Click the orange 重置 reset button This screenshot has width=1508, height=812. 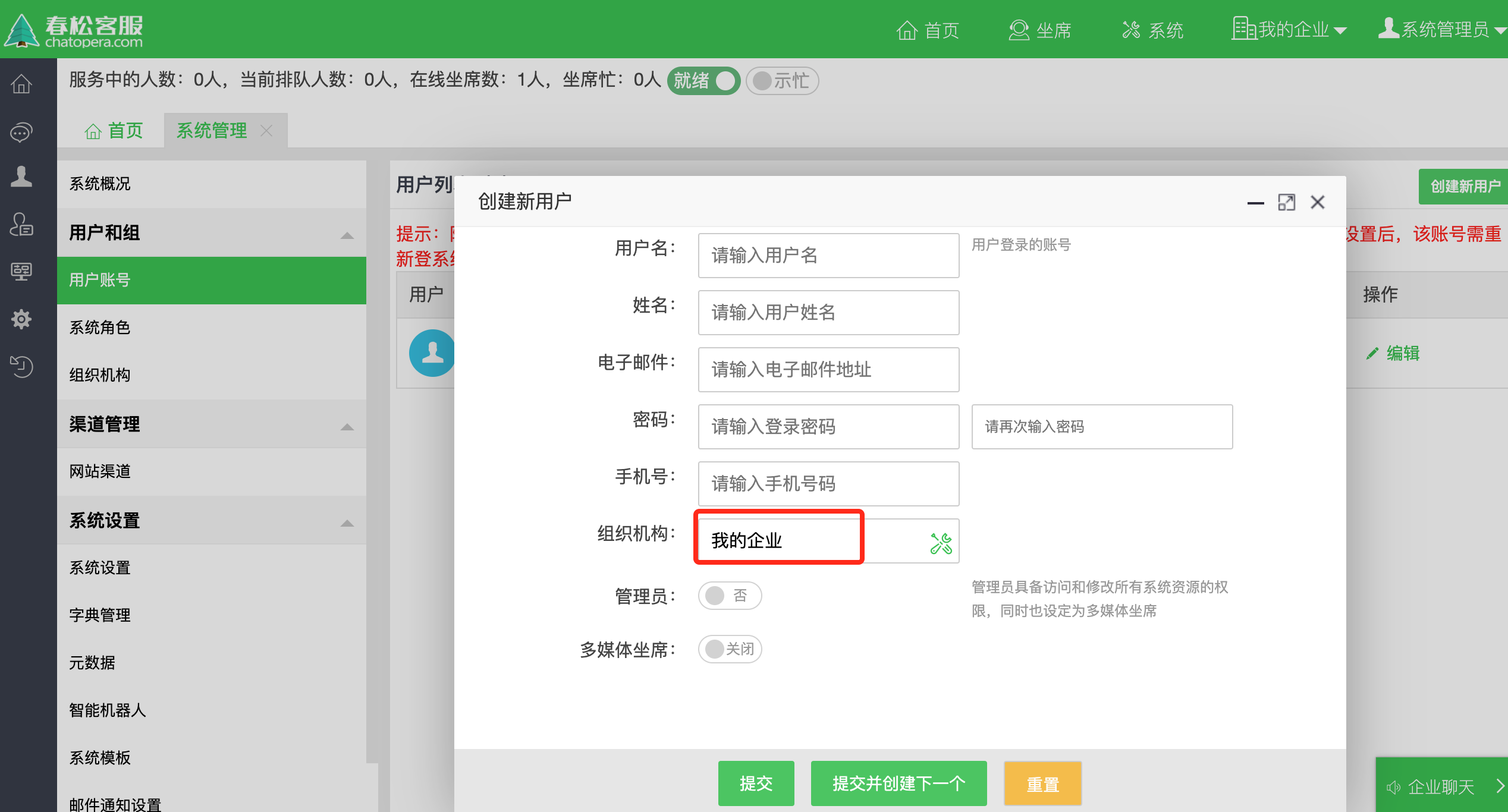(x=1042, y=783)
